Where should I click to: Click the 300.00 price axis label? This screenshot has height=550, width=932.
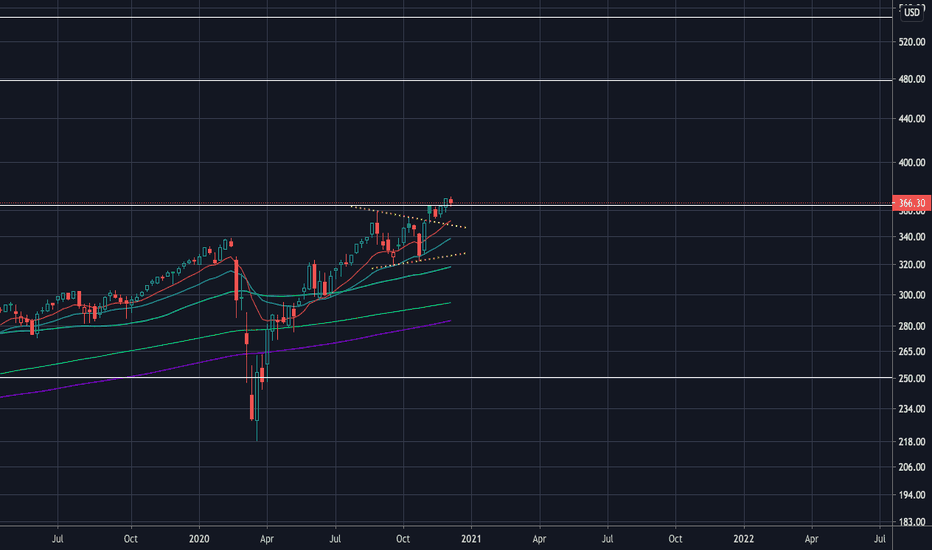coord(912,295)
